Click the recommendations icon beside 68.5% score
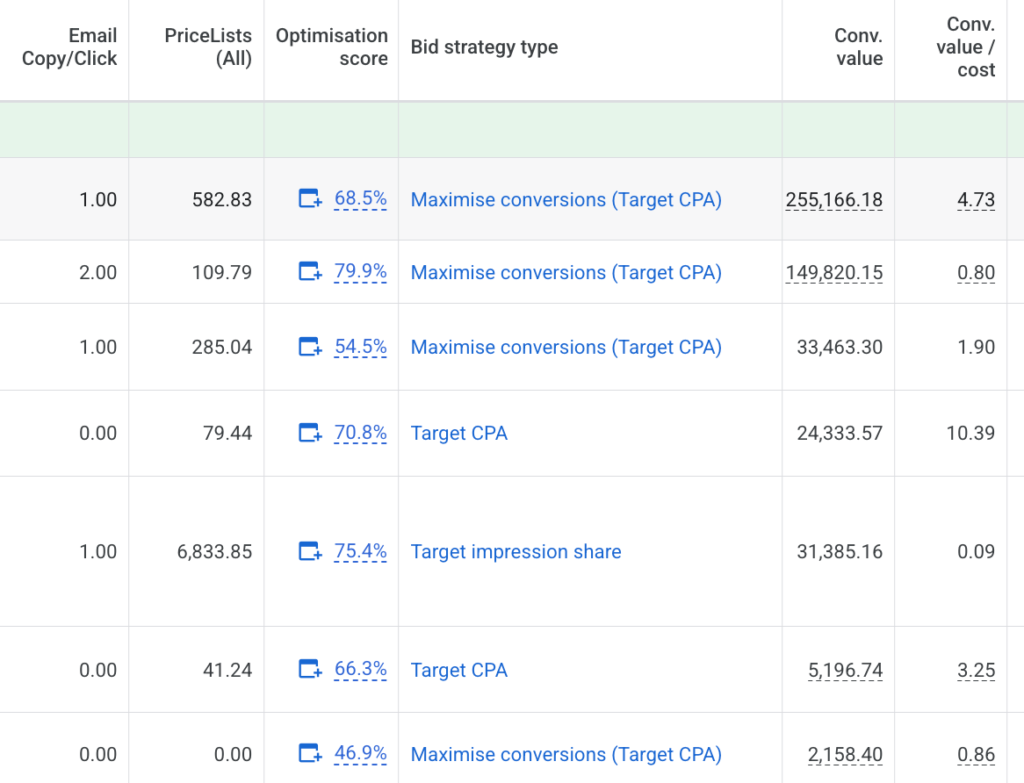1024x783 pixels. tap(311, 199)
